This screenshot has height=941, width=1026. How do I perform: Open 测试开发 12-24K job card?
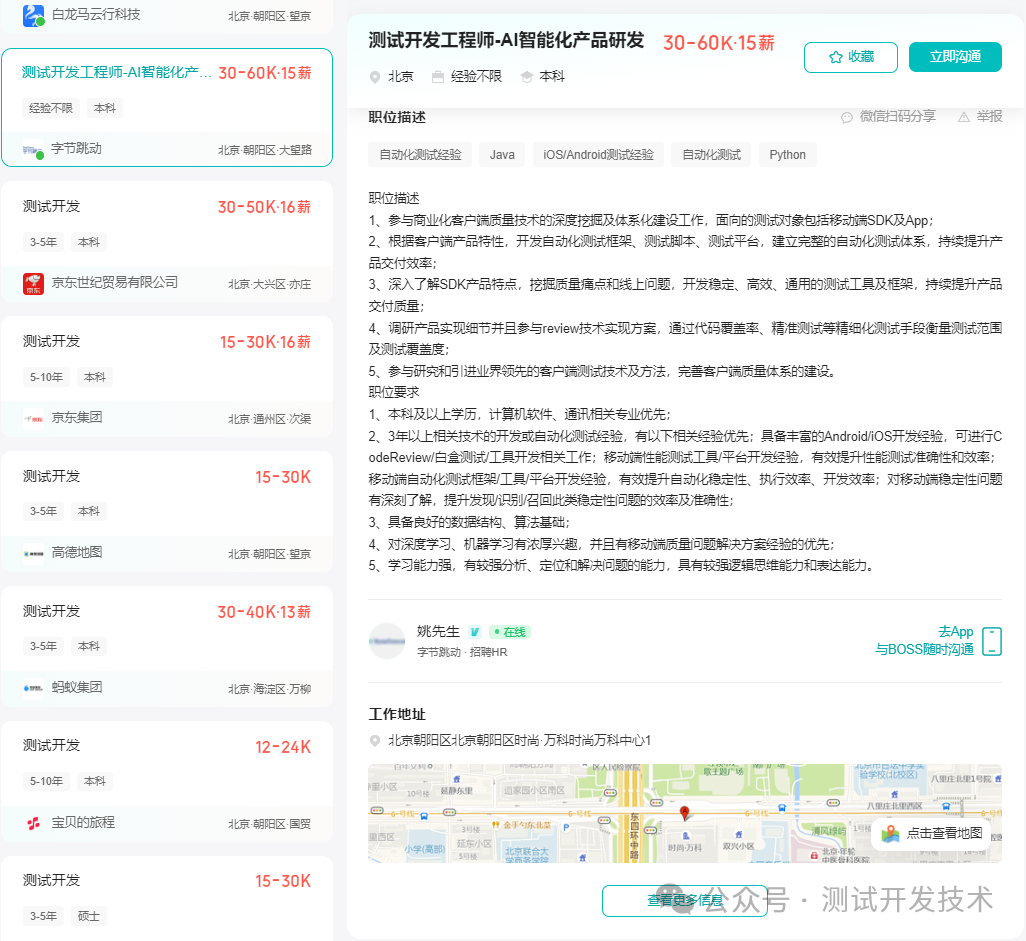(167, 781)
